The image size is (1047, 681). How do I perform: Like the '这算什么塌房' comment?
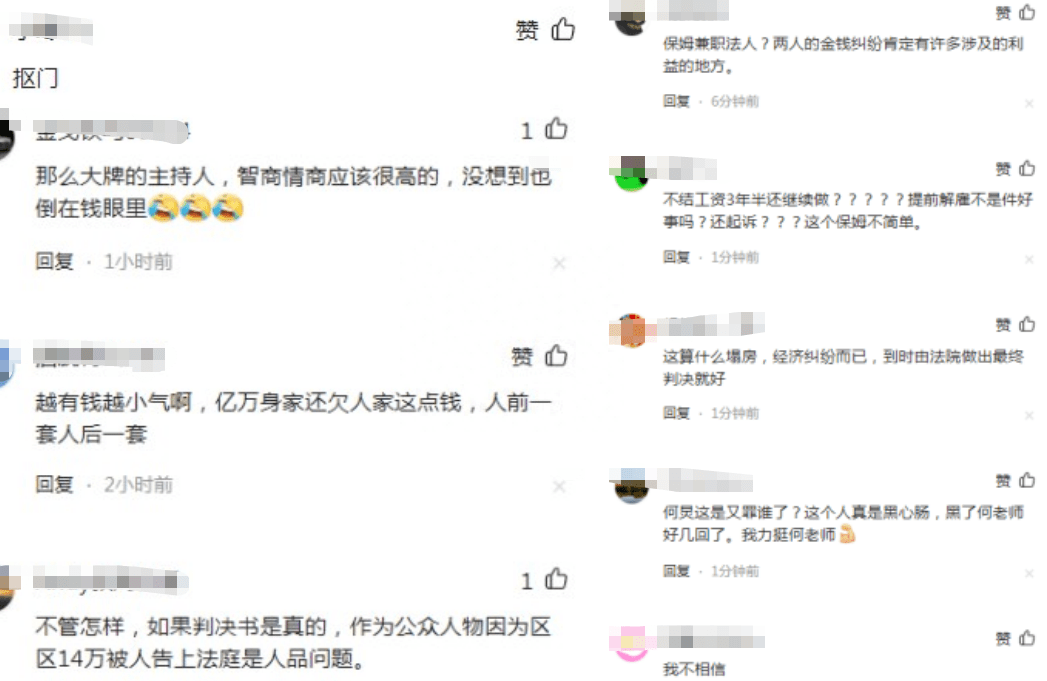point(1027,324)
